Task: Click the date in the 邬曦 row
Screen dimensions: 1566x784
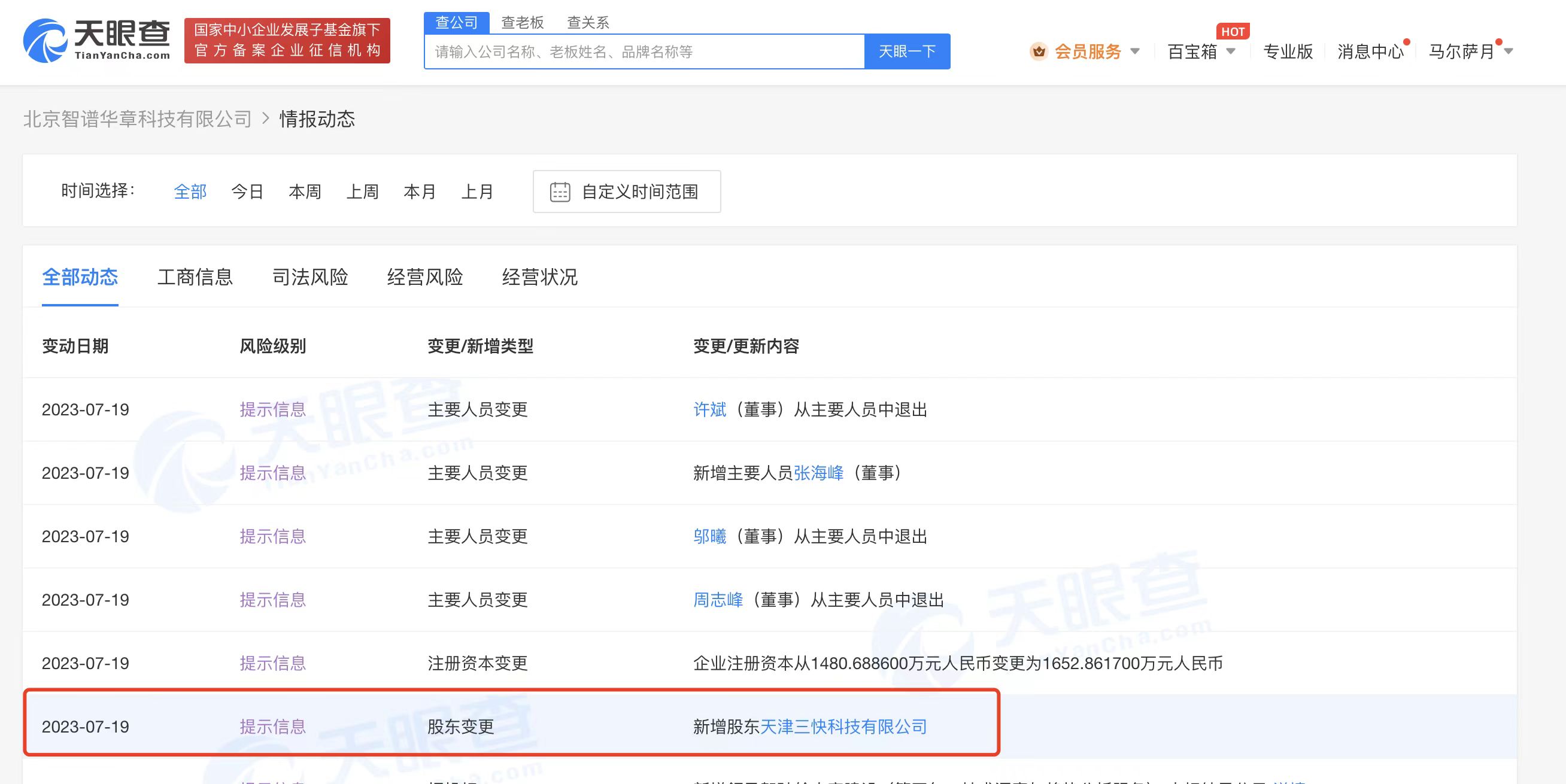Action: (86, 537)
